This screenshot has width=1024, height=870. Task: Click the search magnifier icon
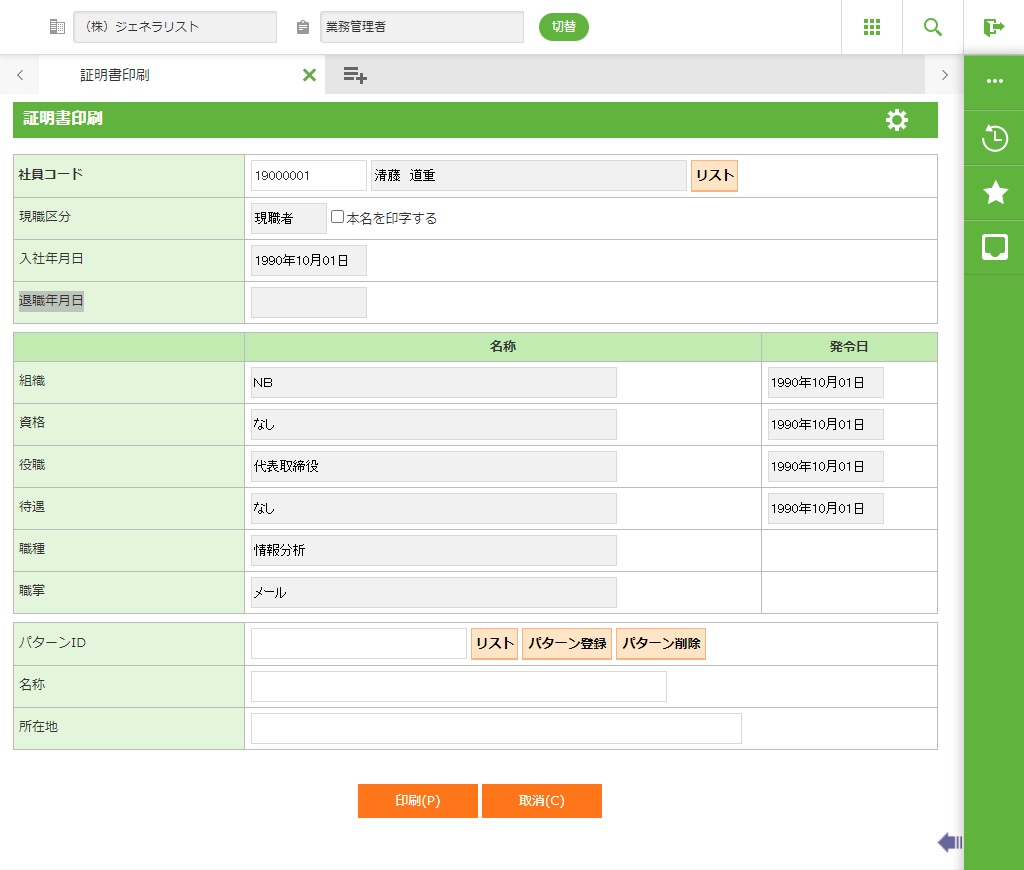pos(932,27)
